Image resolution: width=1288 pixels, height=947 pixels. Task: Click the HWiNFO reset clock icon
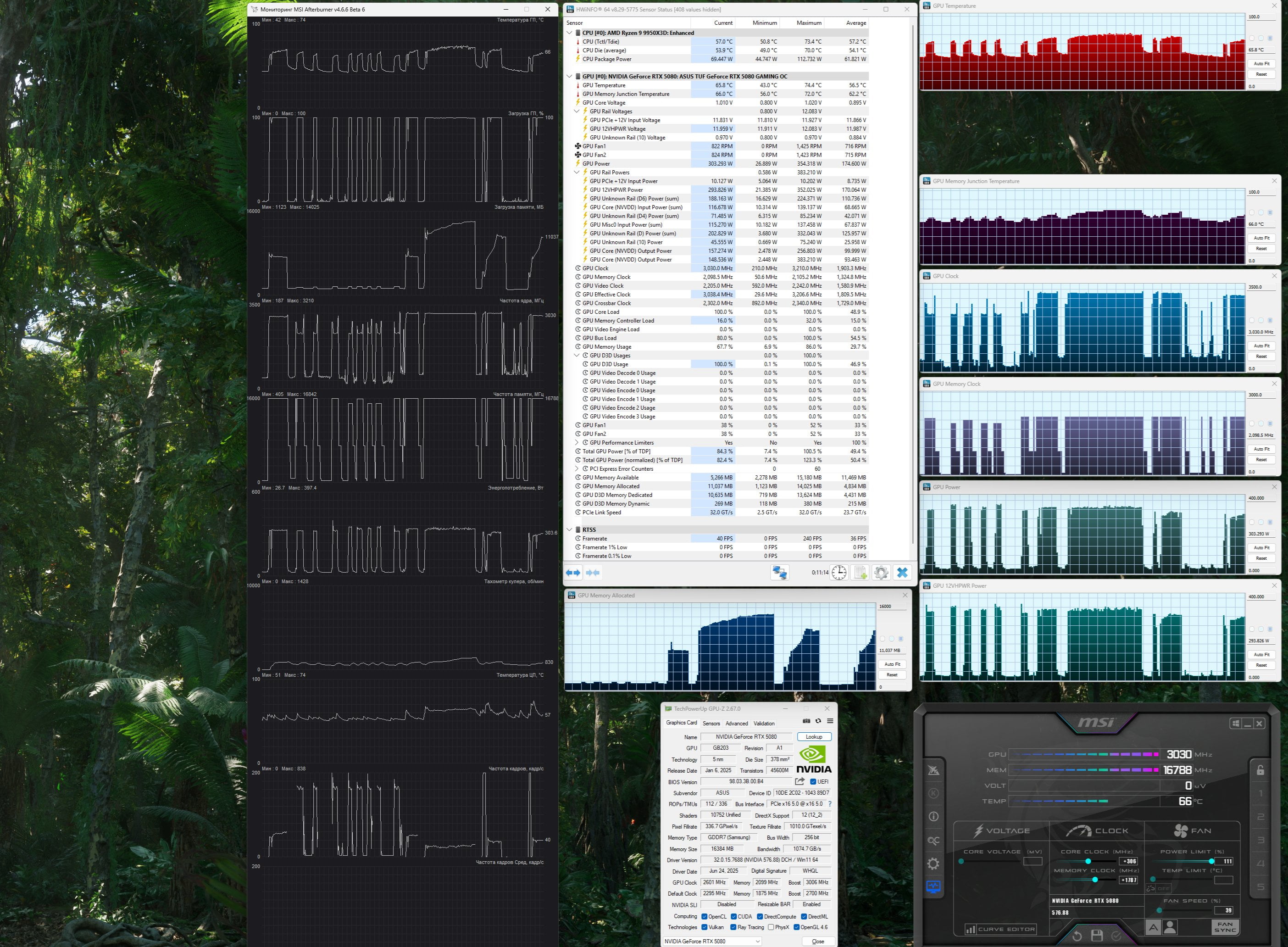click(839, 572)
